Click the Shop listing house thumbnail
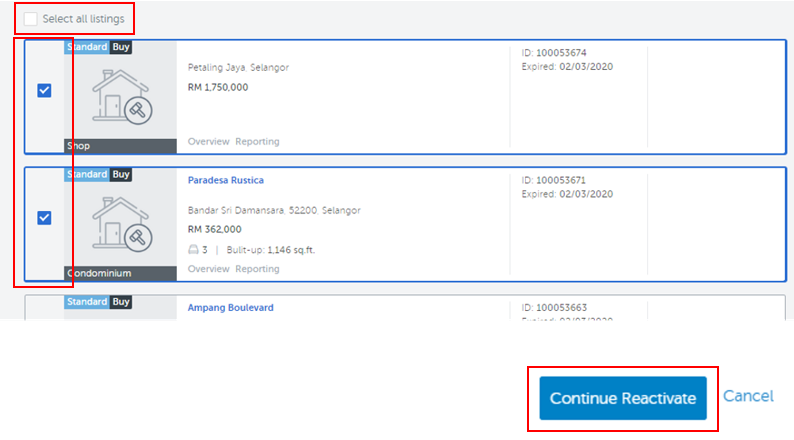This screenshot has height=440, width=794. [122, 97]
